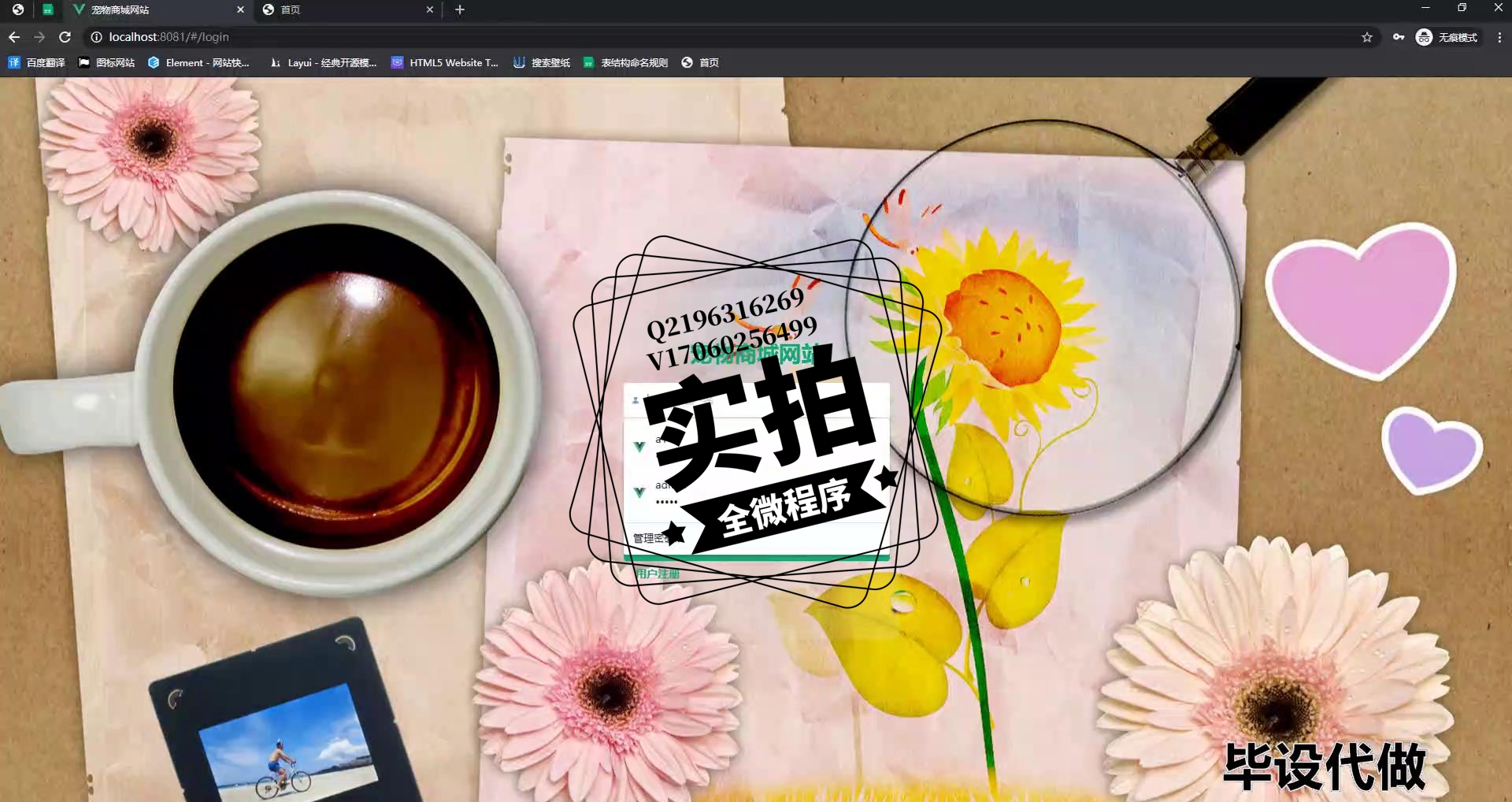
Task: Reload the current page
Action: 65,37
